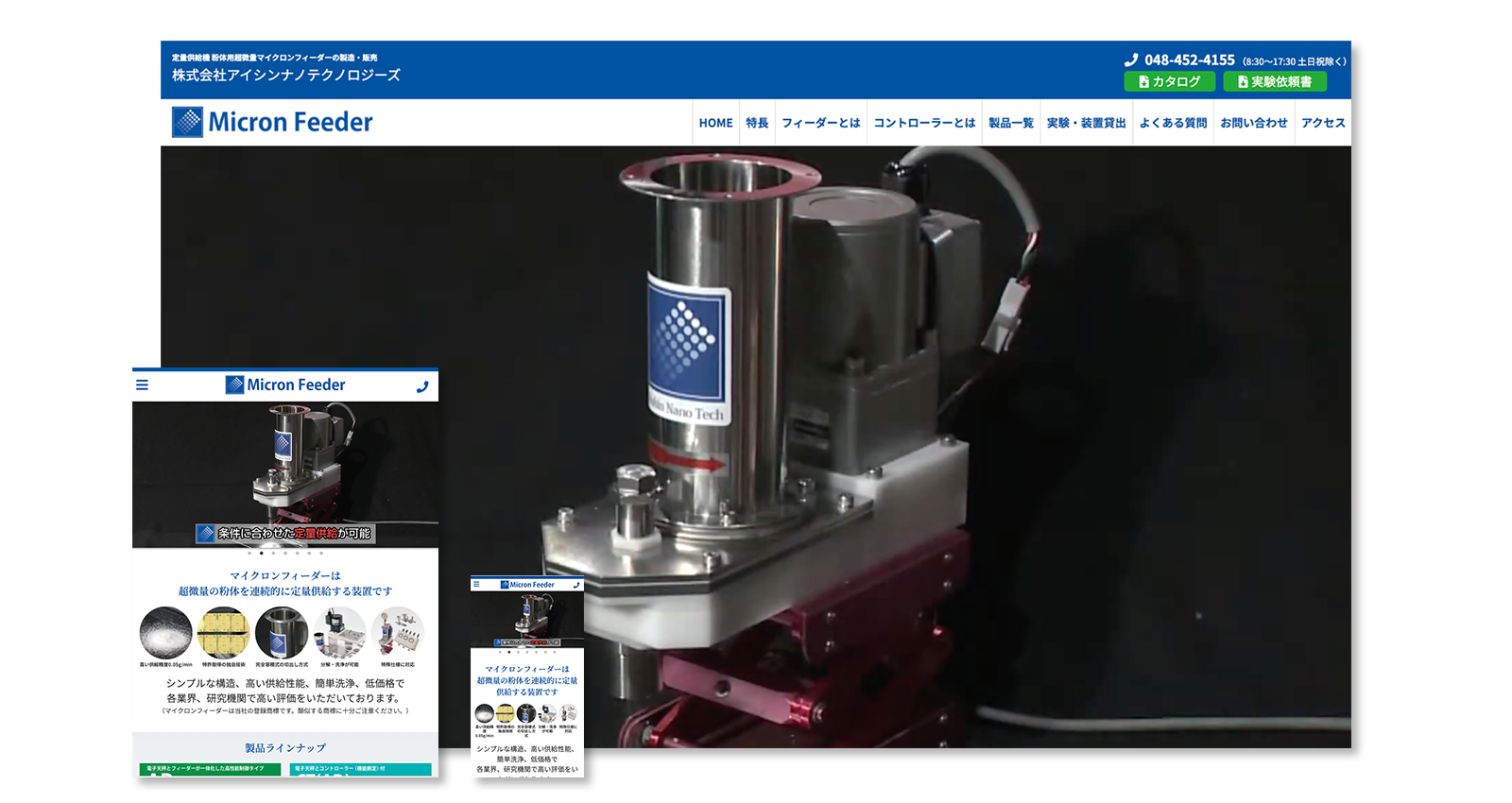Click Micron Feeder logo in larger mobile preview

click(285, 384)
